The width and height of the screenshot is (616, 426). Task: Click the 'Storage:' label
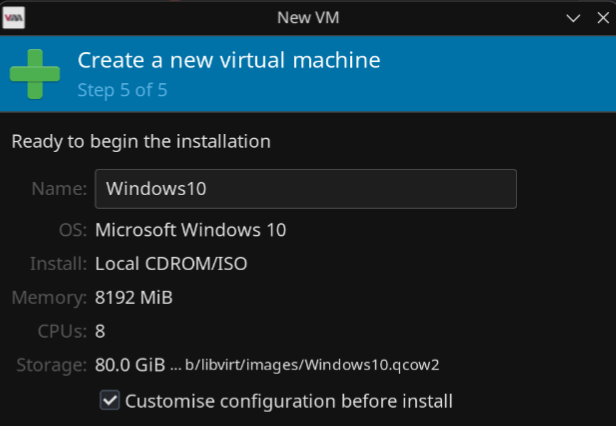pos(51,365)
